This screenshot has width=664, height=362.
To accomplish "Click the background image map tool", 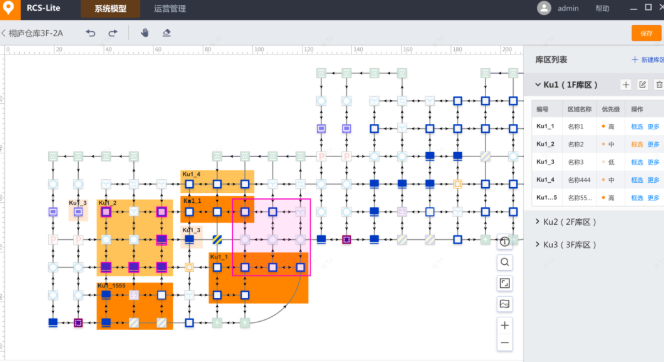I will 504,304.
